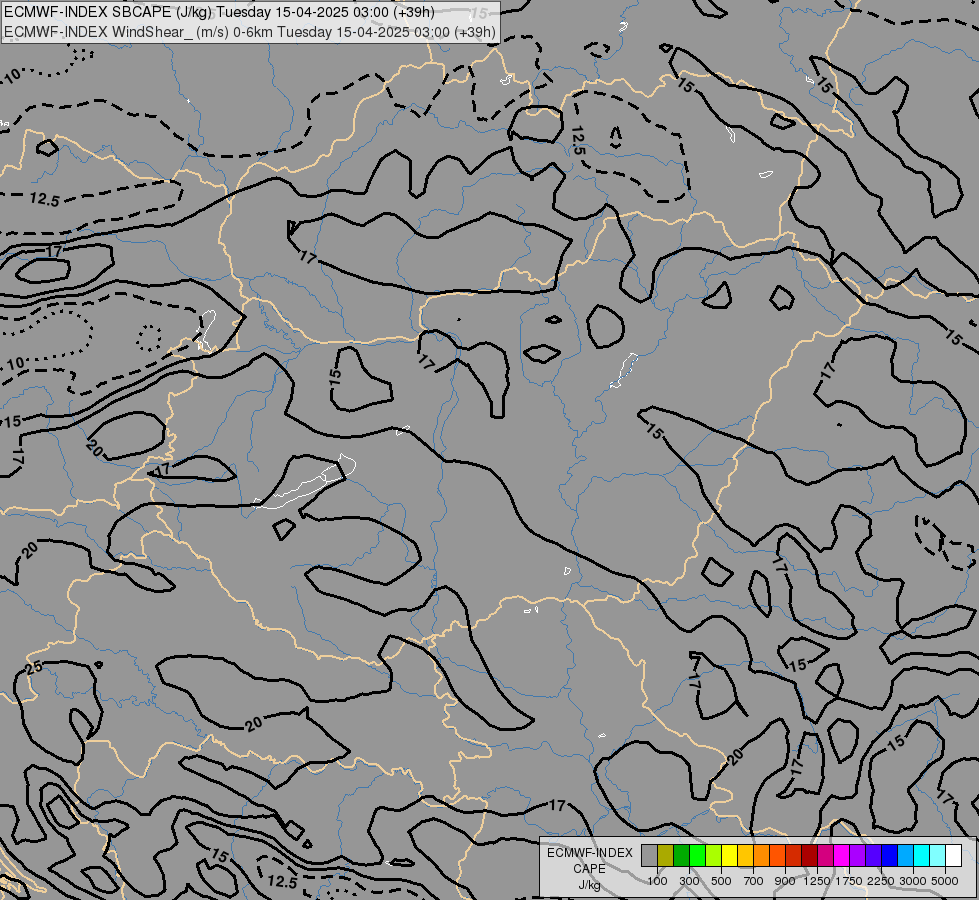Select the purple swatch right of 1750
Screen dimensions: 979x900
(858, 856)
